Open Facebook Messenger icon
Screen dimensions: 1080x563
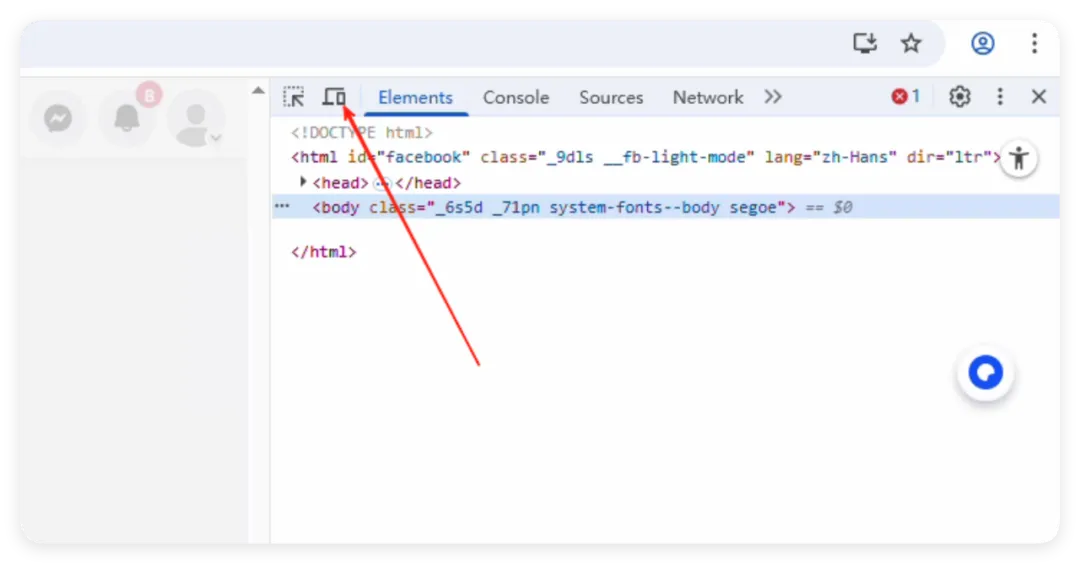(x=58, y=119)
